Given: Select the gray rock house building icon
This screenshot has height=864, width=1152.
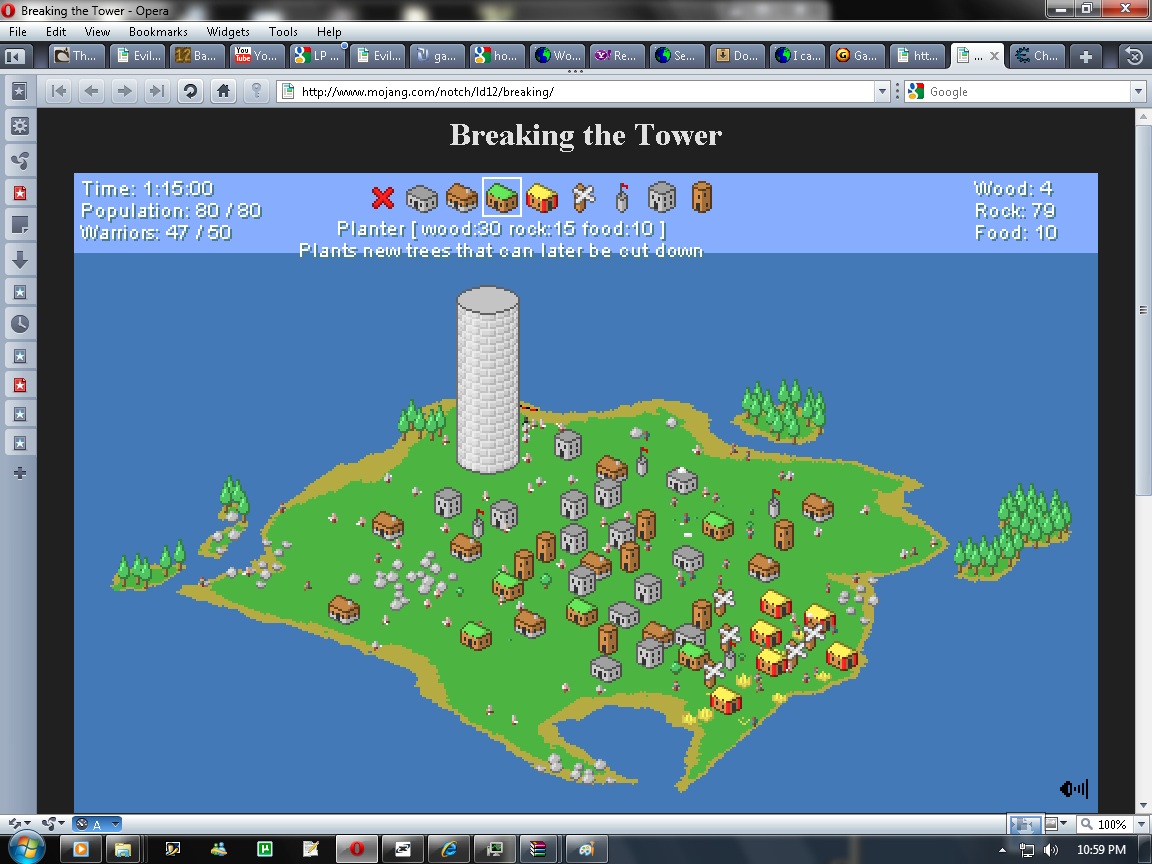Looking at the screenshot, I should (422, 198).
